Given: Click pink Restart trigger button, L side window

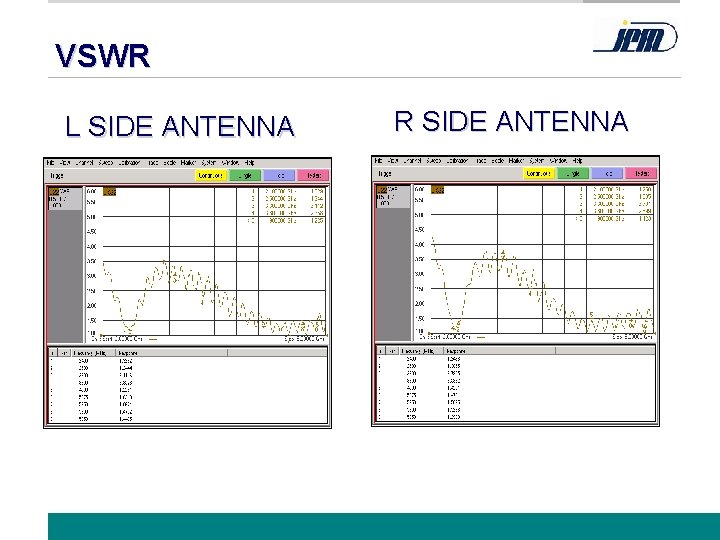Looking at the screenshot, I should (x=313, y=175).
